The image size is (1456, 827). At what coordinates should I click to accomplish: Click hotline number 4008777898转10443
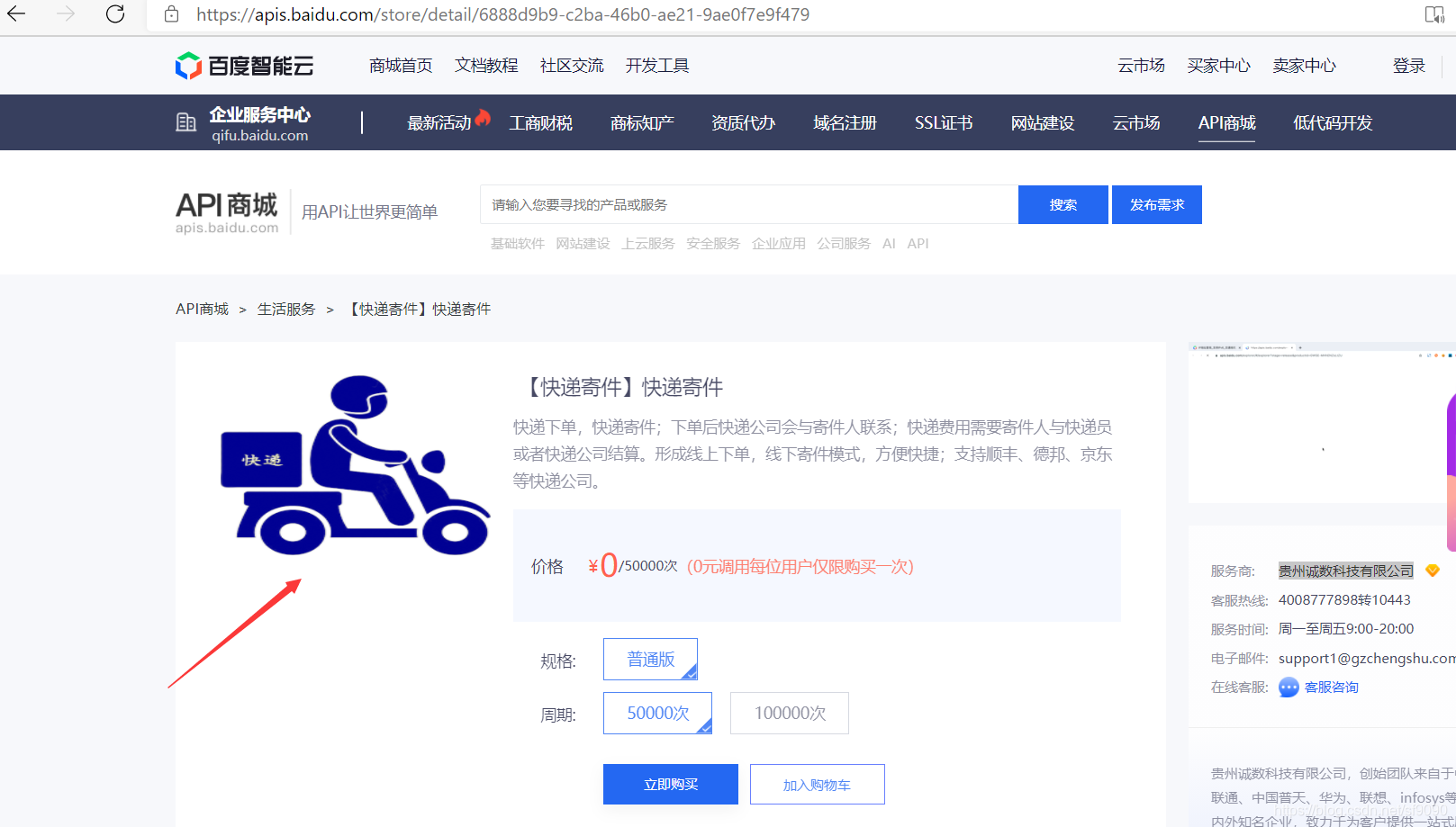[x=1344, y=600]
